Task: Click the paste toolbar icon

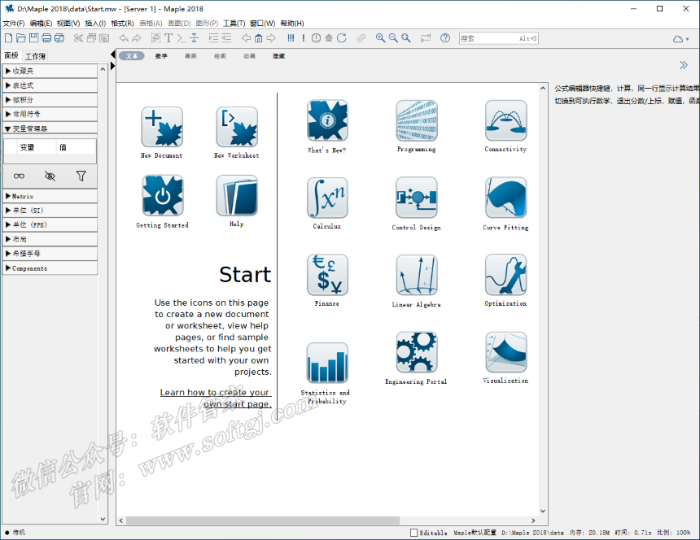Action: pos(104,38)
